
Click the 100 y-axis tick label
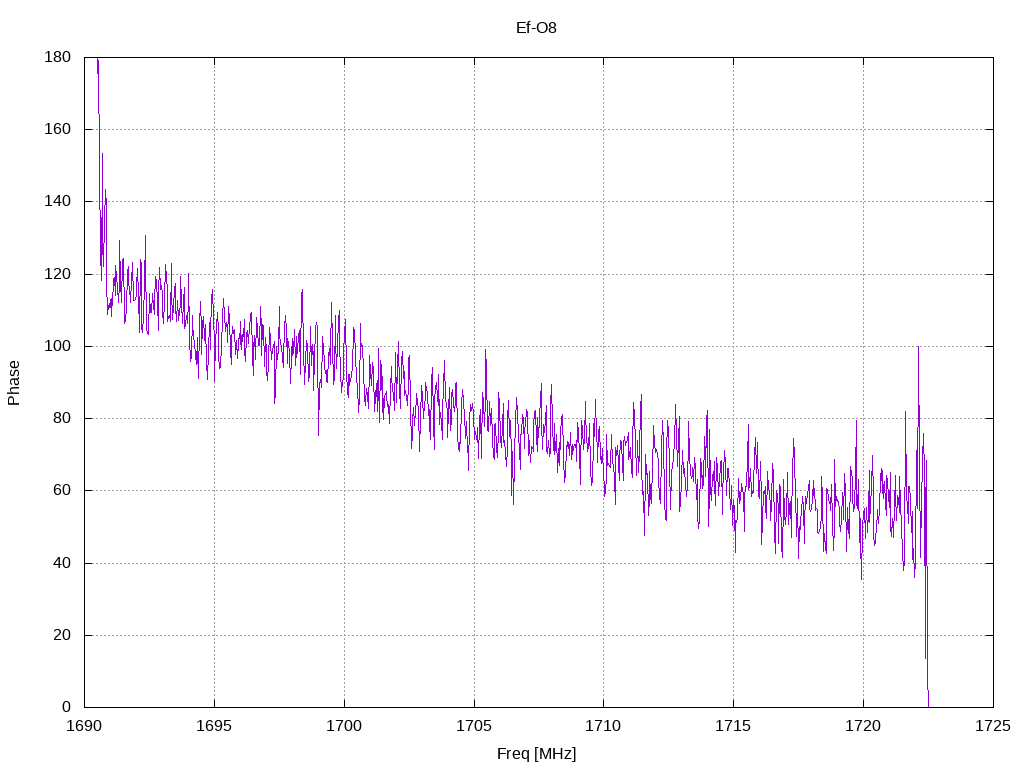point(57,346)
